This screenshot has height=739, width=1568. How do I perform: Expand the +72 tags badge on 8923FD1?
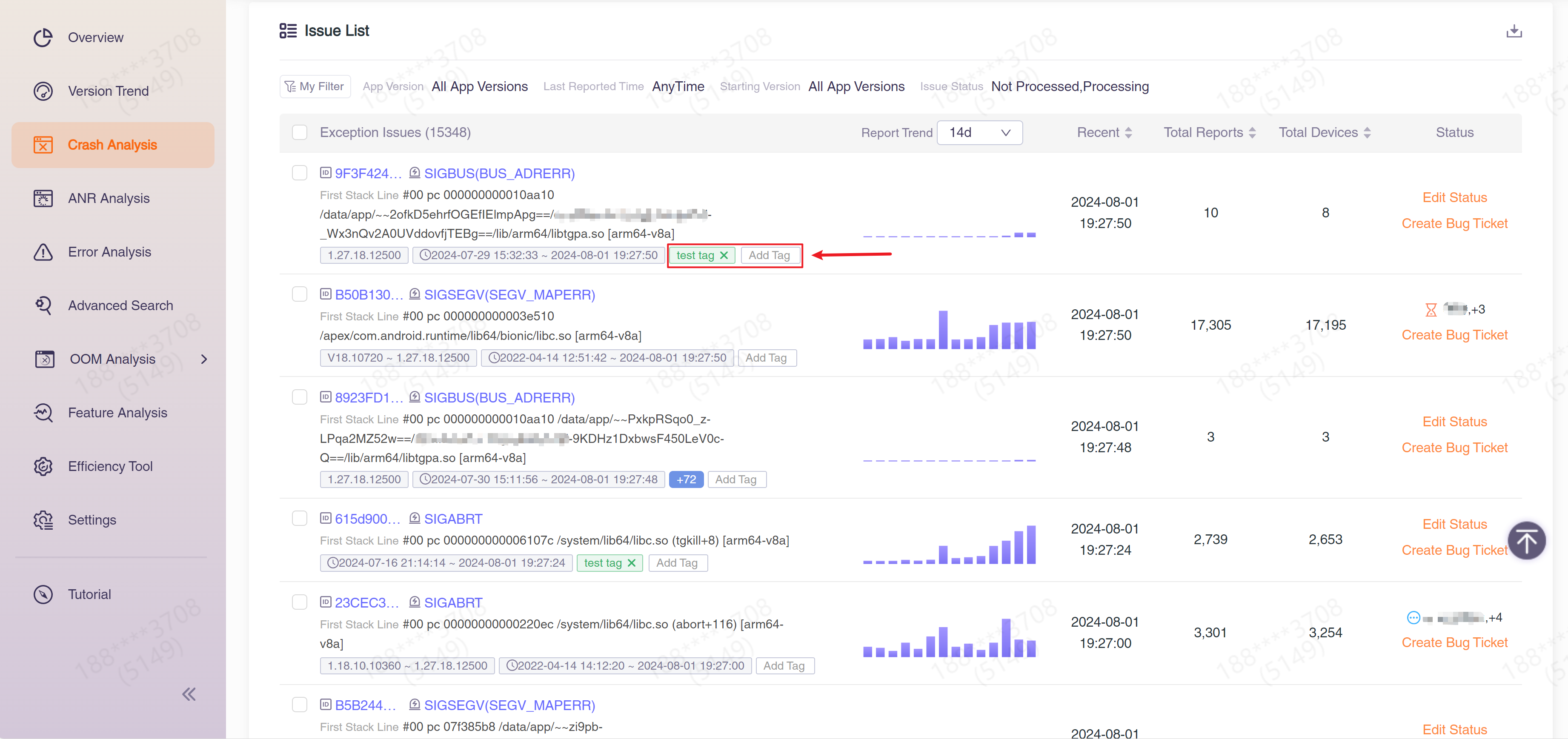(x=686, y=480)
